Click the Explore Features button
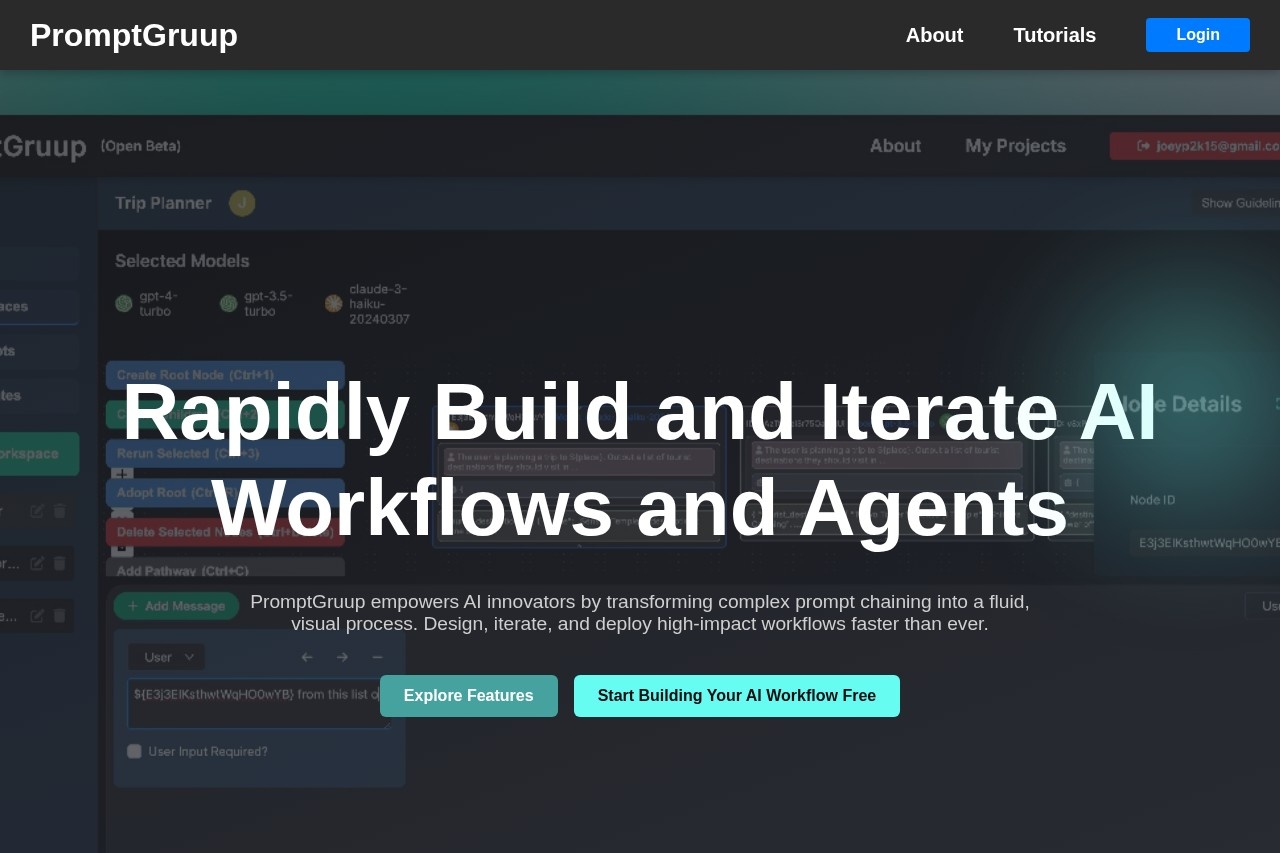This screenshot has width=1280, height=853. pos(468,696)
